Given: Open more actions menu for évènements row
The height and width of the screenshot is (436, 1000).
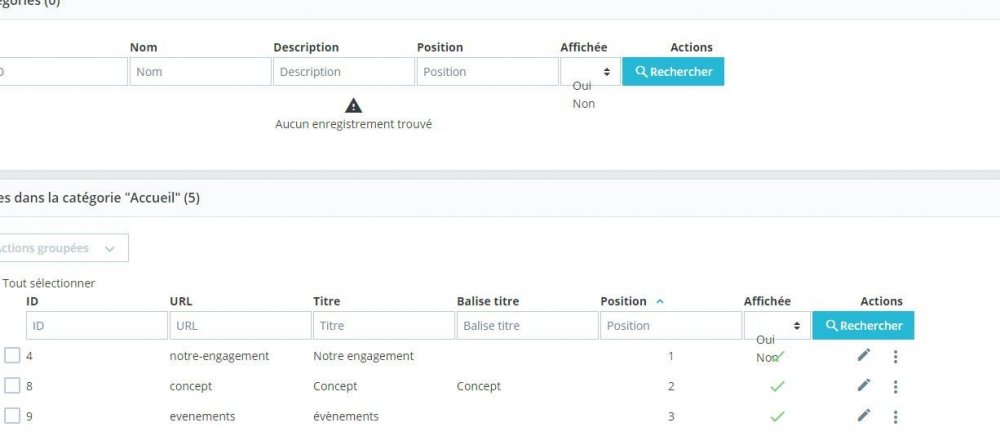Looking at the screenshot, I should pos(895,417).
